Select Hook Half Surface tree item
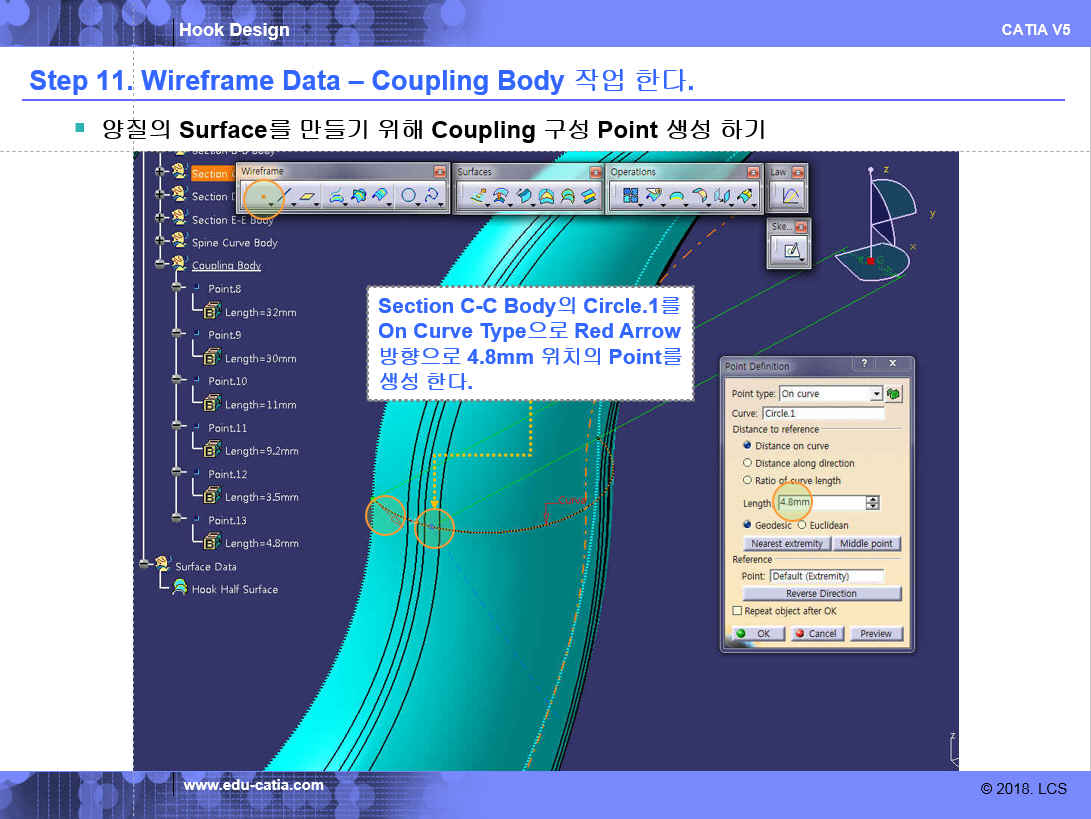Screen dimensions: 1091x819 click(234, 589)
